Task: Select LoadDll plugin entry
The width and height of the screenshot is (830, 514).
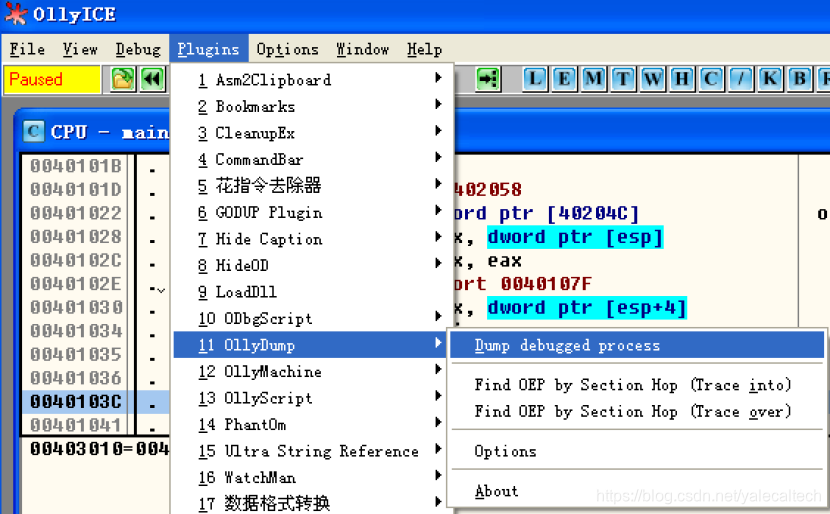Action: point(313,292)
